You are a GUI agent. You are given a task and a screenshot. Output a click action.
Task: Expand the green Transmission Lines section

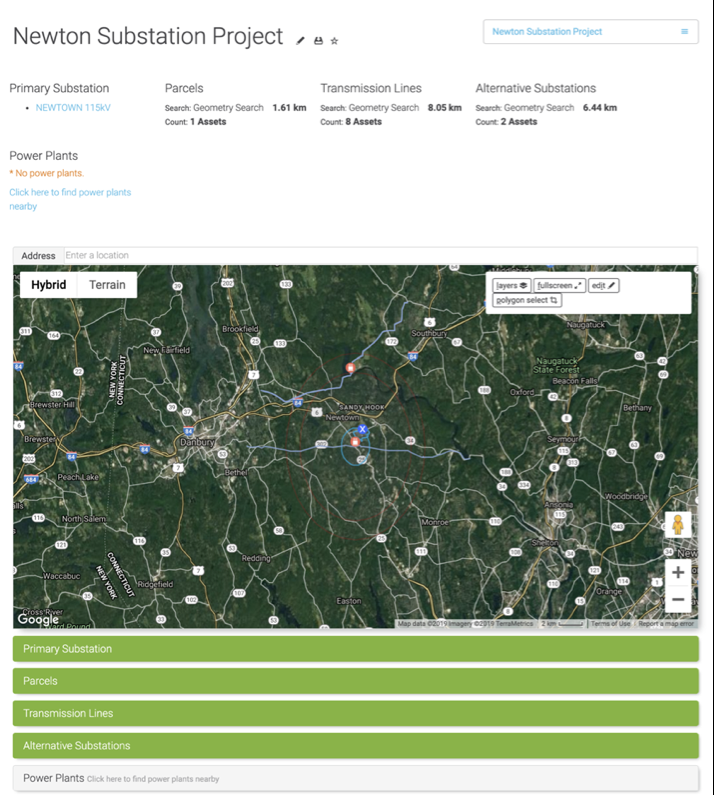[x=355, y=713]
